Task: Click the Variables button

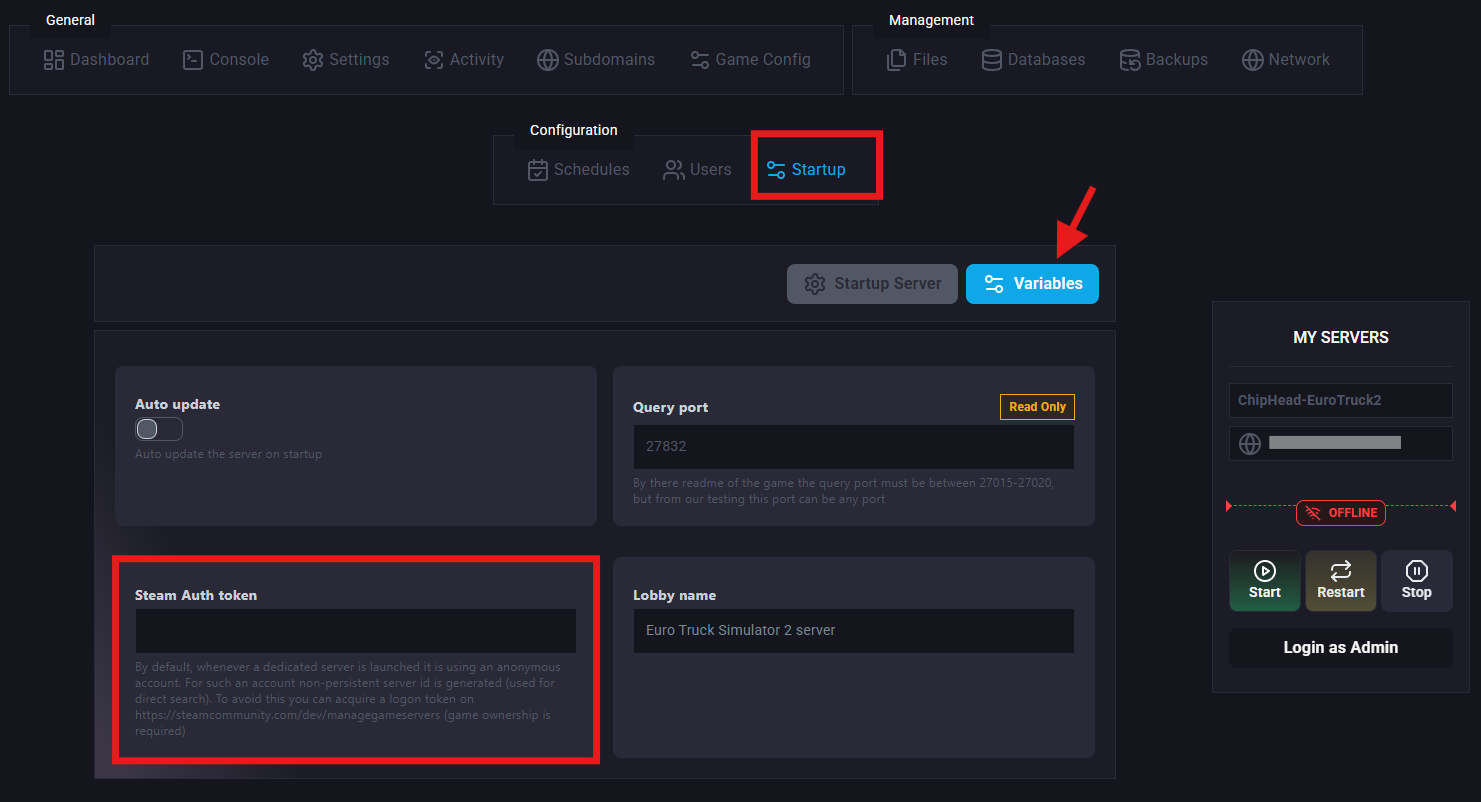Action: click(1032, 284)
